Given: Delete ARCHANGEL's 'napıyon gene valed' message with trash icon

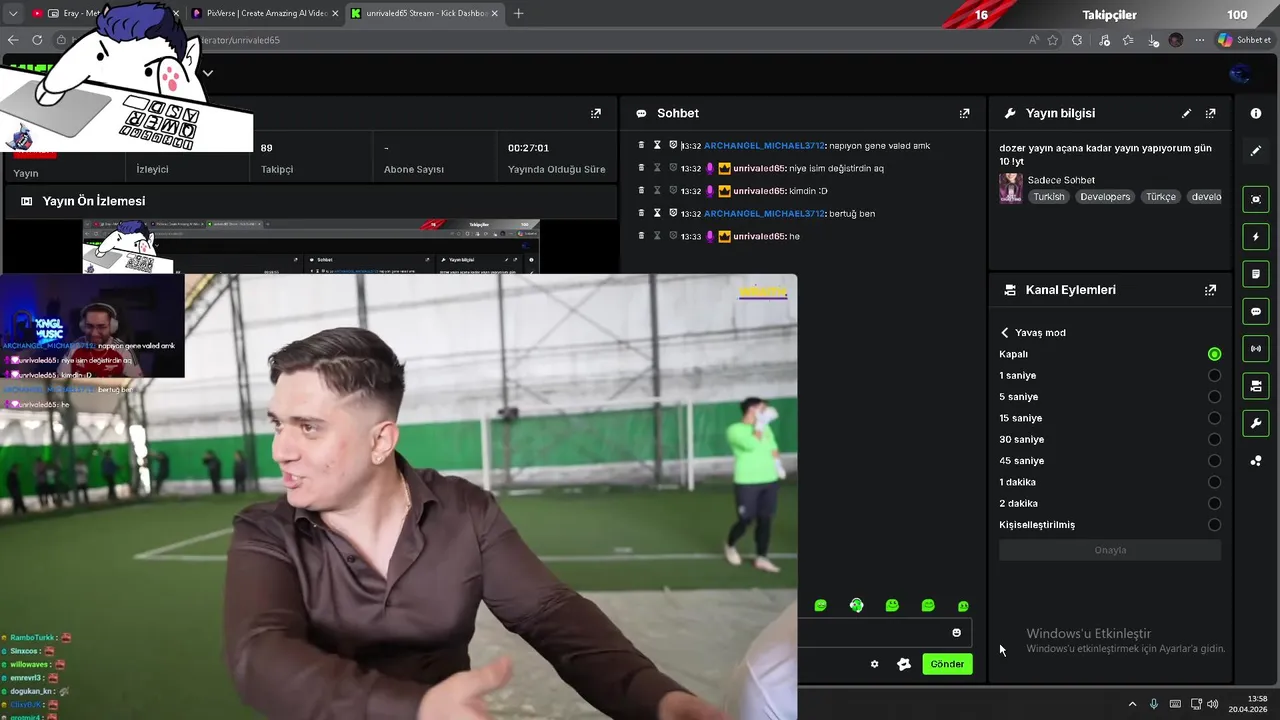Looking at the screenshot, I should click(641, 145).
